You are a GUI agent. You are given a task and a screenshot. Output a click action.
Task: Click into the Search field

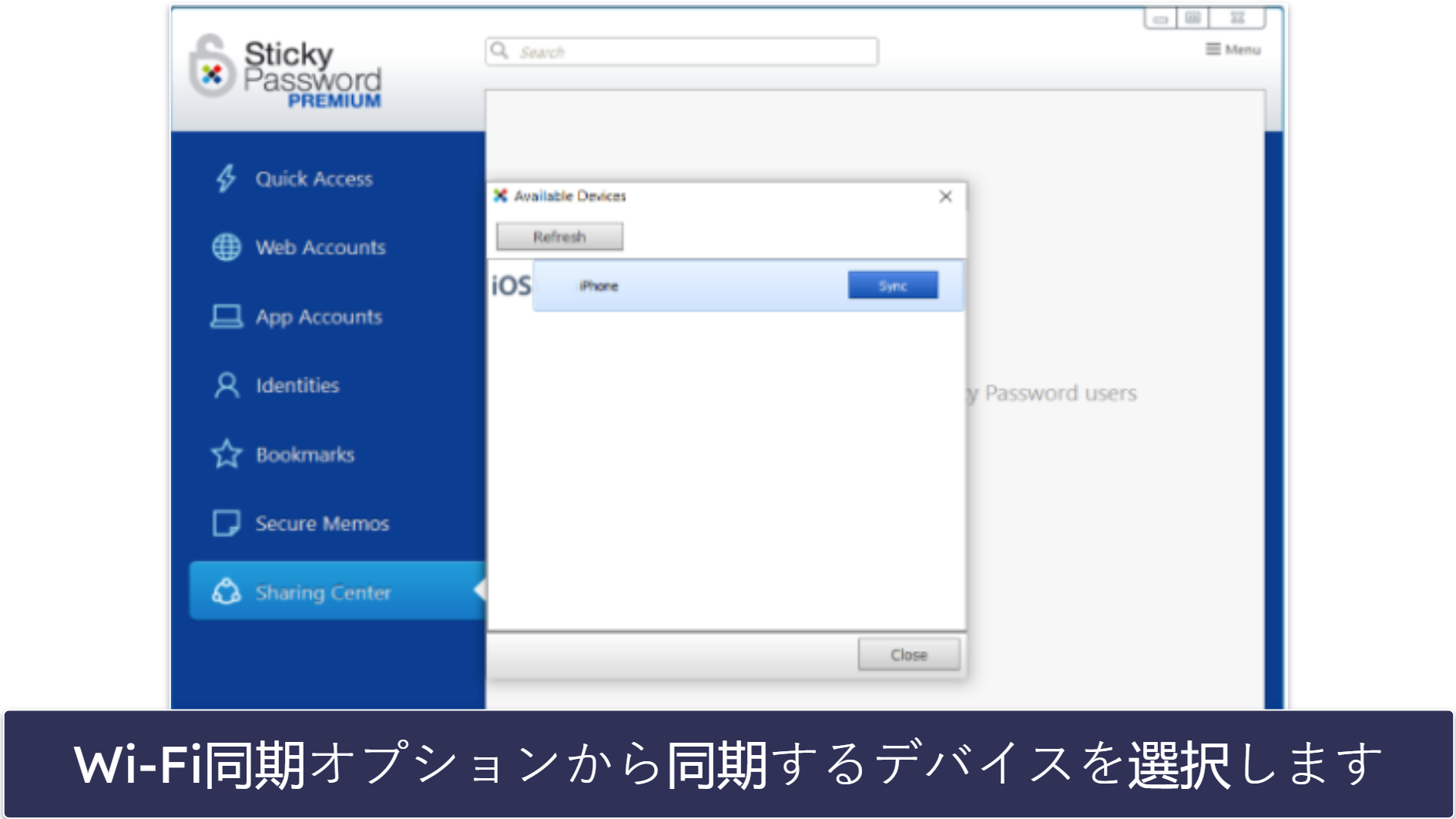[x=682, y=52]
